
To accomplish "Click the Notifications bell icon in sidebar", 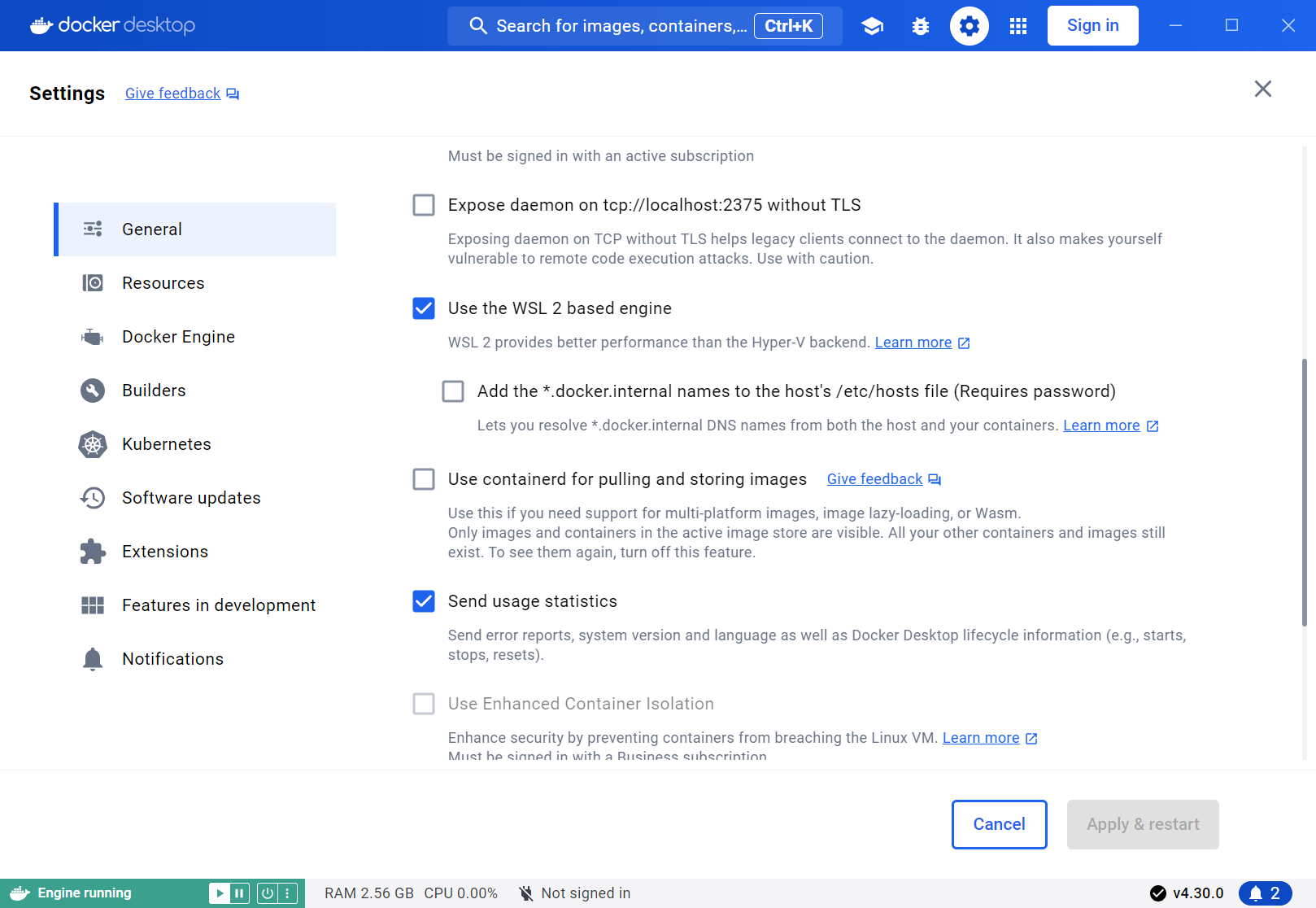I will pyautogui.click(x=93, y=658).
